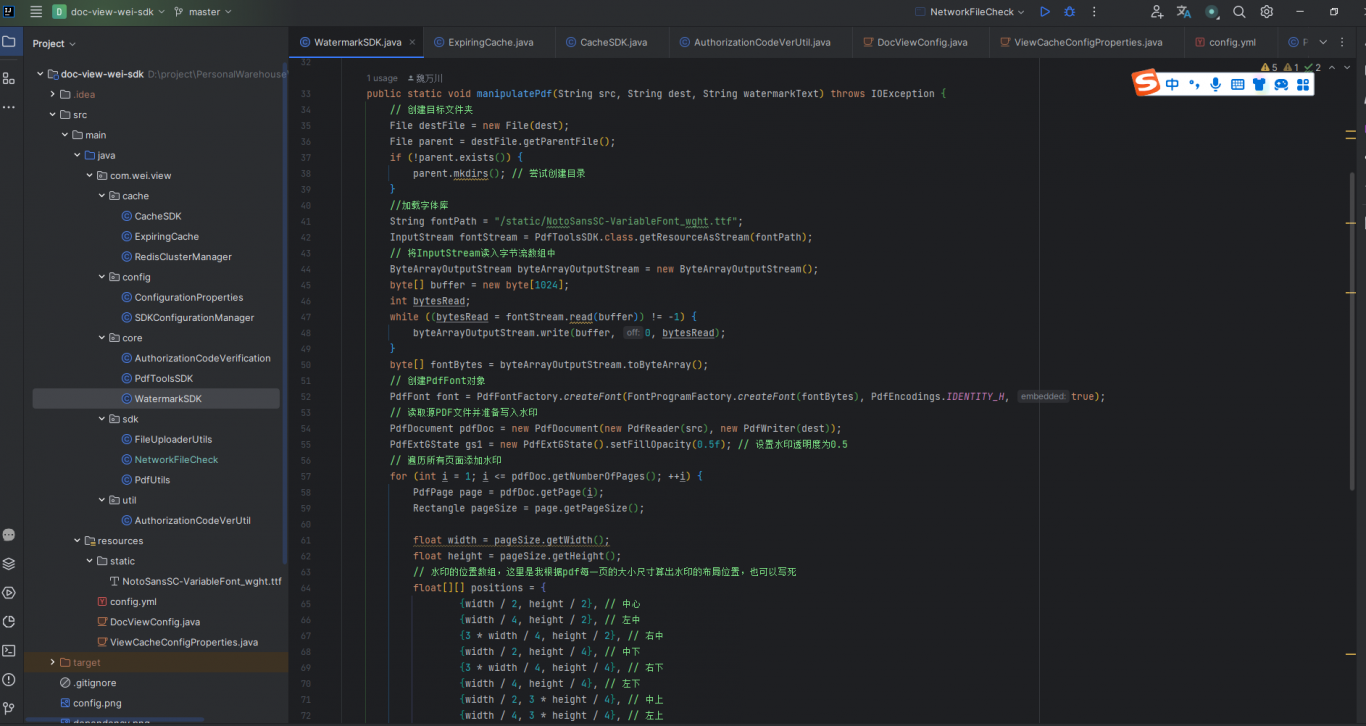1366x726 pixels.
Task: Click the Sogou input method logo
Action: (1146, 83)
